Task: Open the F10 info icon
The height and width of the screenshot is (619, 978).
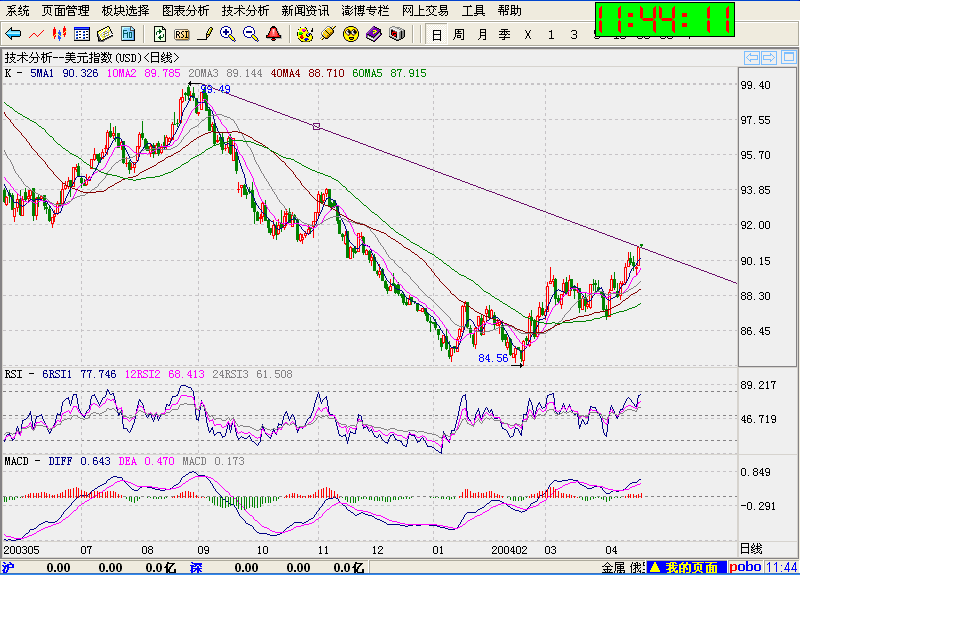Action: (x=128, y=34)
